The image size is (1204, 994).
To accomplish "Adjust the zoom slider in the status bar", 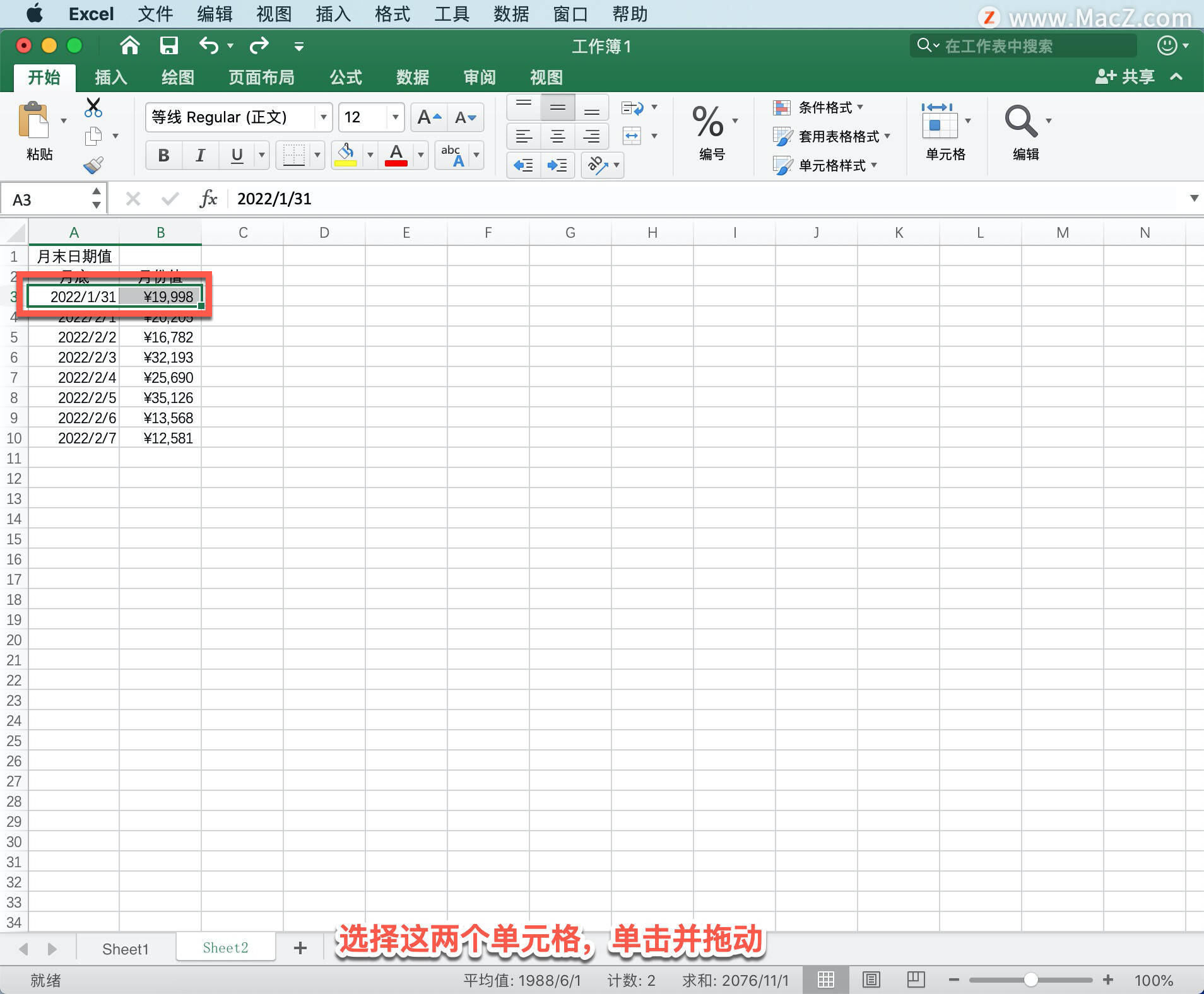I will (x=1031, y=979).
